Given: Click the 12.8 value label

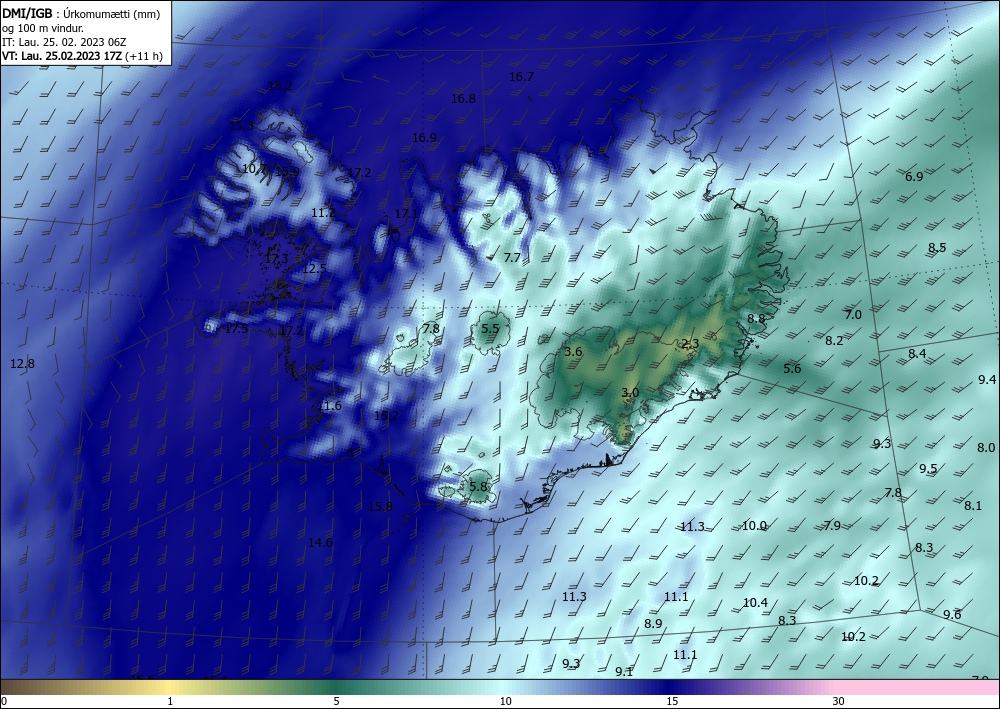Looking at the screenshot, I should point(22,363).
